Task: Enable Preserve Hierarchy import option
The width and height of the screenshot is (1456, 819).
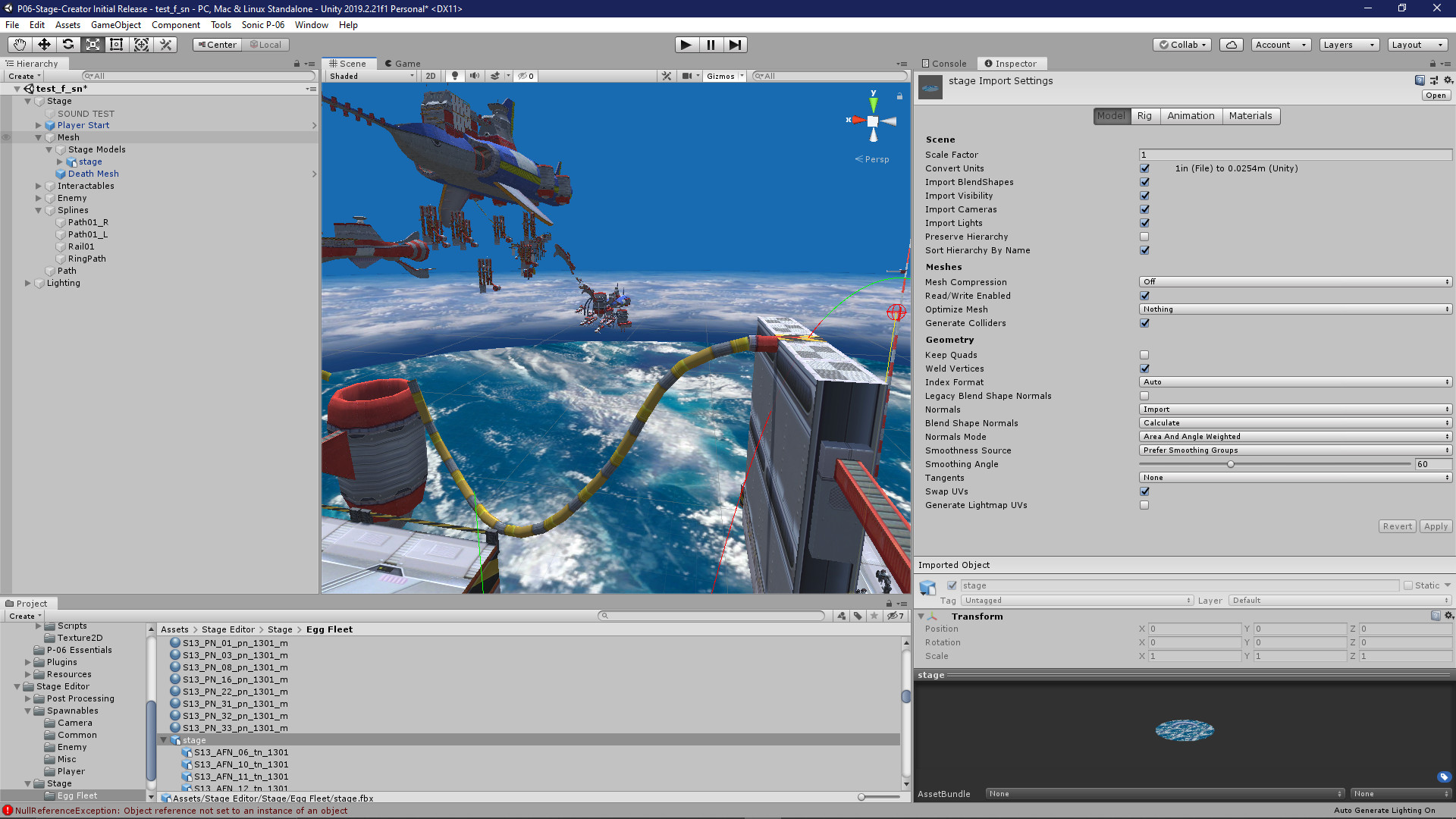Action: click(x=1144, y=237)
